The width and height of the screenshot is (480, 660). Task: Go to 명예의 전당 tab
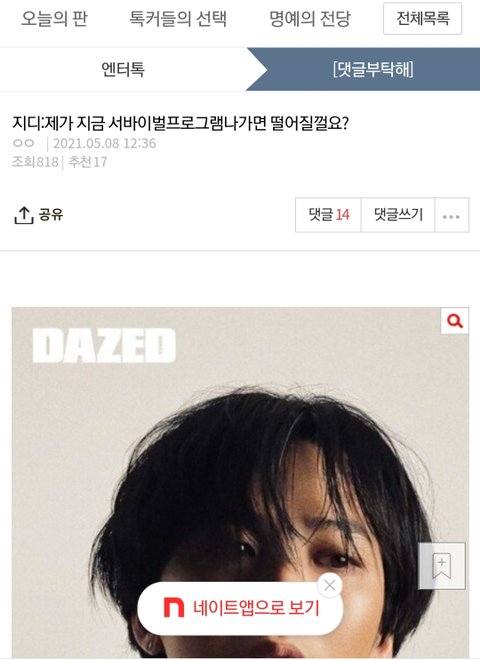310,19
